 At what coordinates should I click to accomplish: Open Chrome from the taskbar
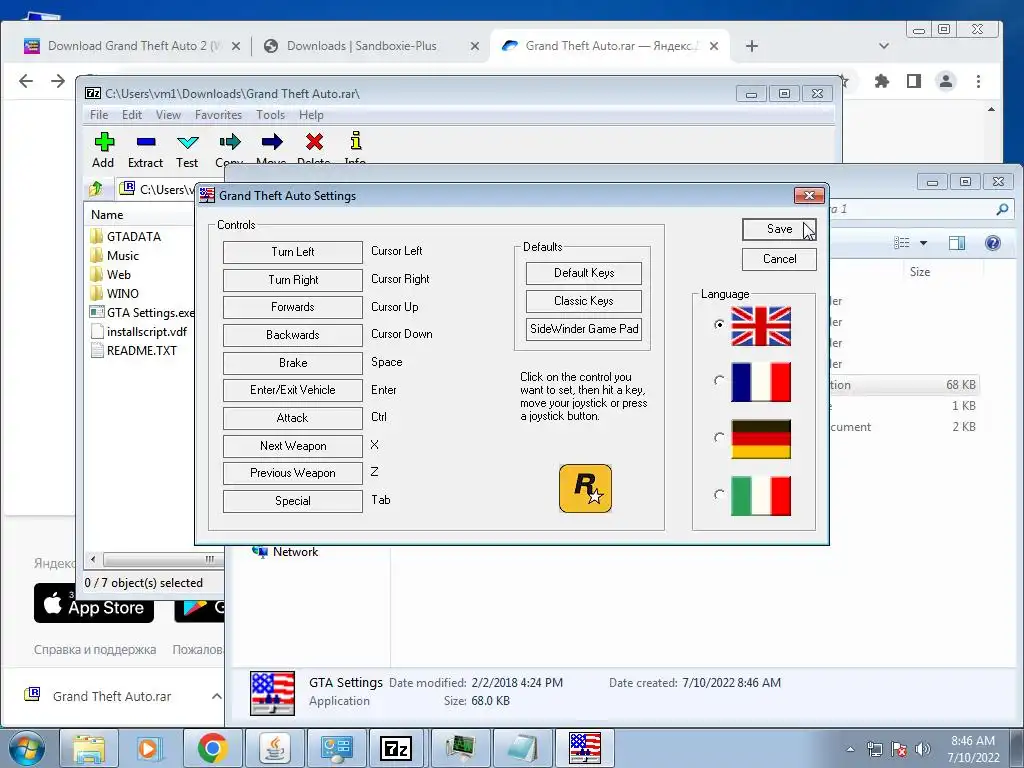tap(213, 748)
